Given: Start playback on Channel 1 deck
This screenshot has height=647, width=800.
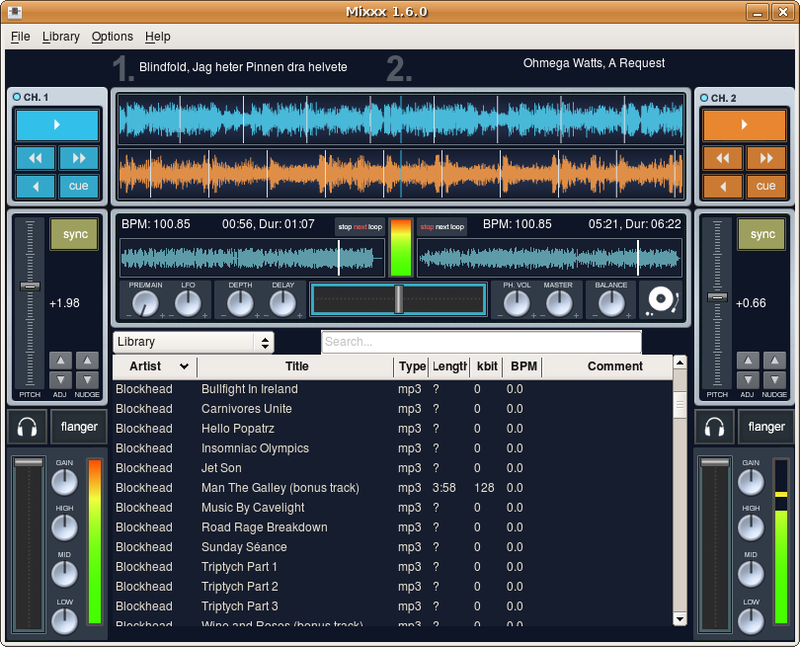Looking at the screenshot, I should [57, 125].
